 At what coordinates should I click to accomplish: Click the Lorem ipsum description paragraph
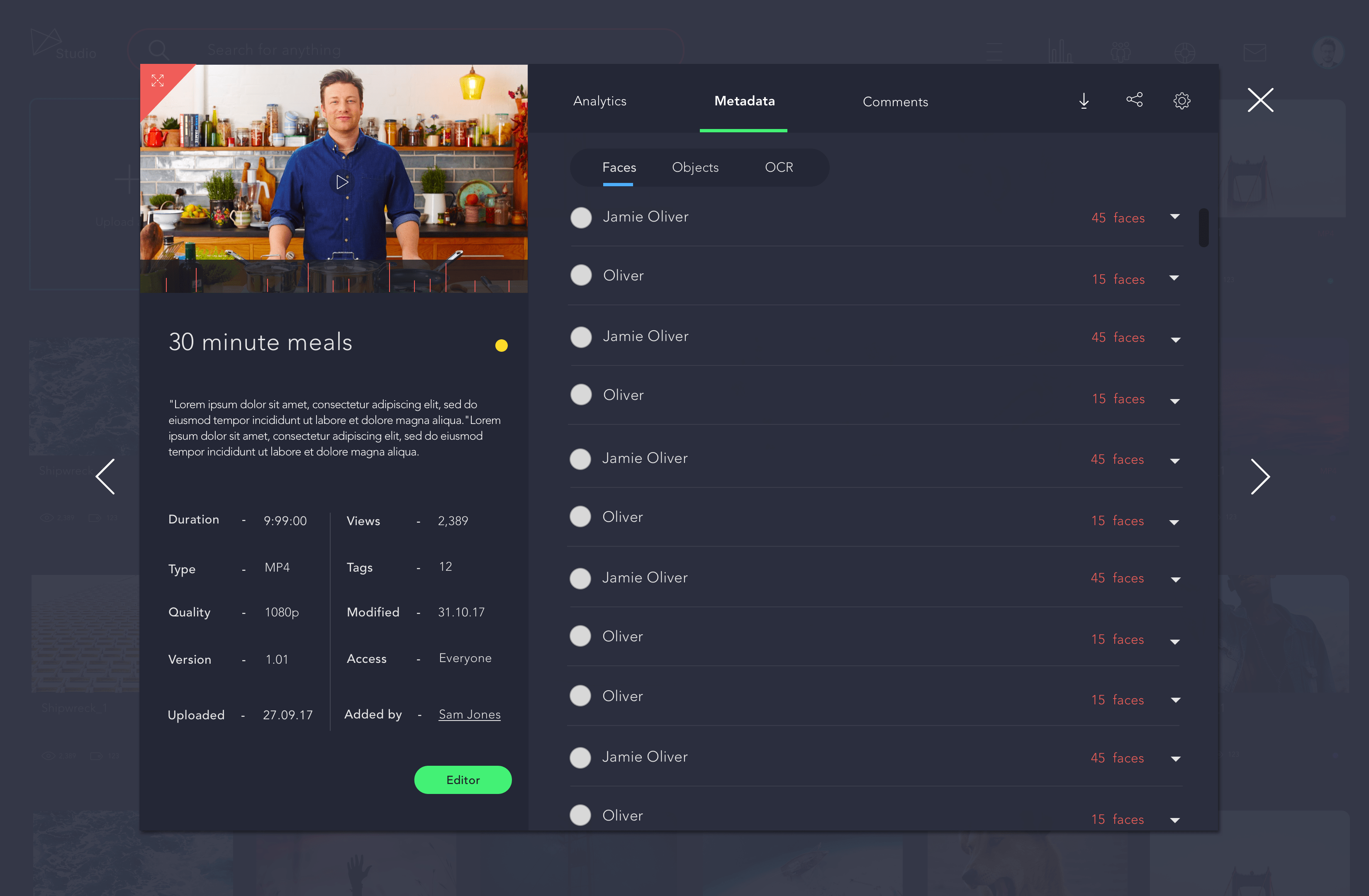[335, 428]
